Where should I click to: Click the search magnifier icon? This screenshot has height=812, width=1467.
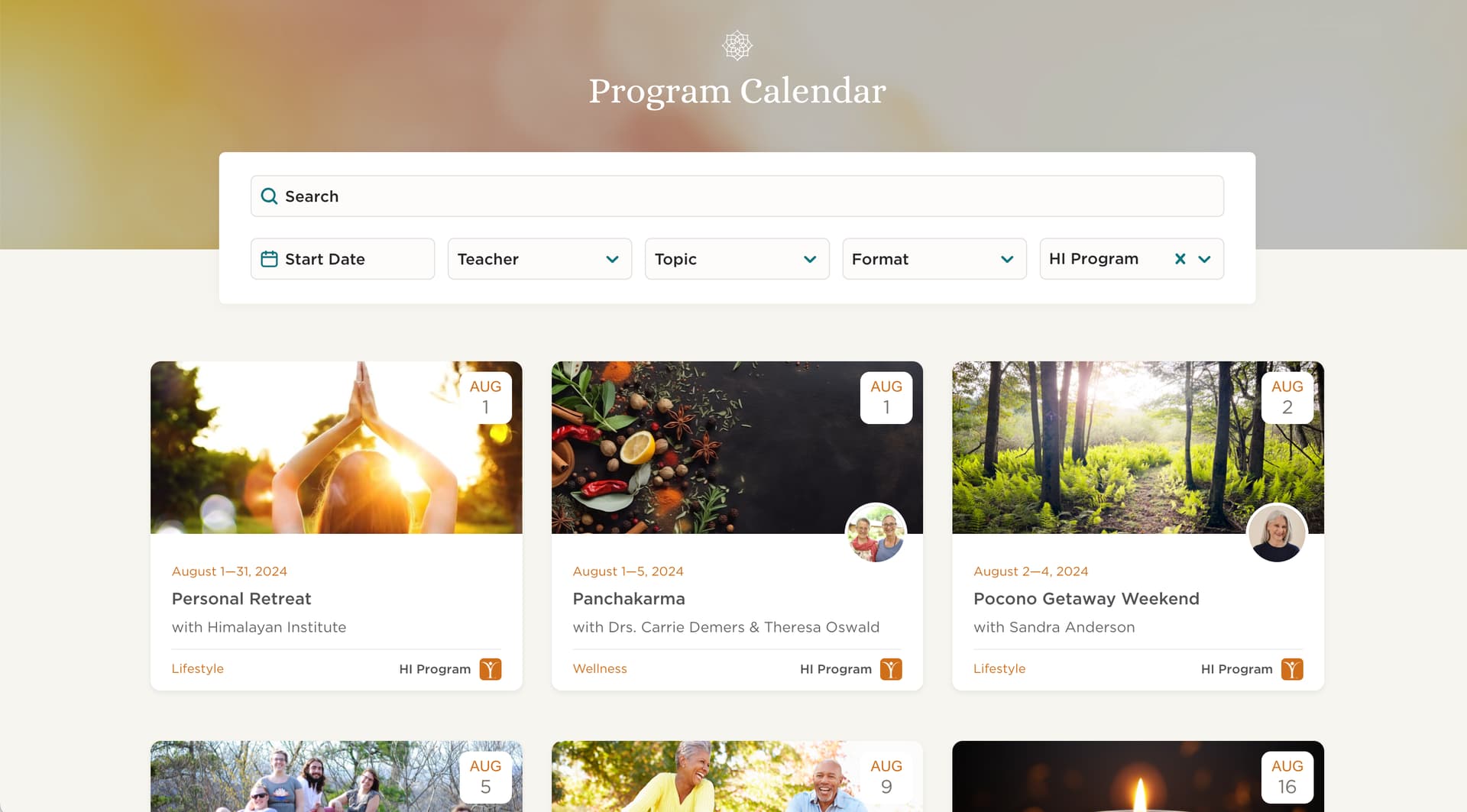[269, 196]
